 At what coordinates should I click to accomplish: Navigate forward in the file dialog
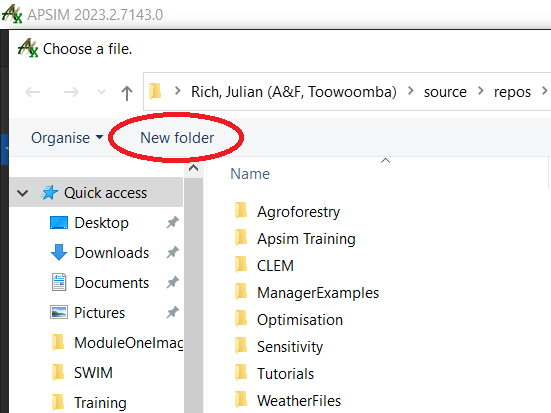pos(71,92)
